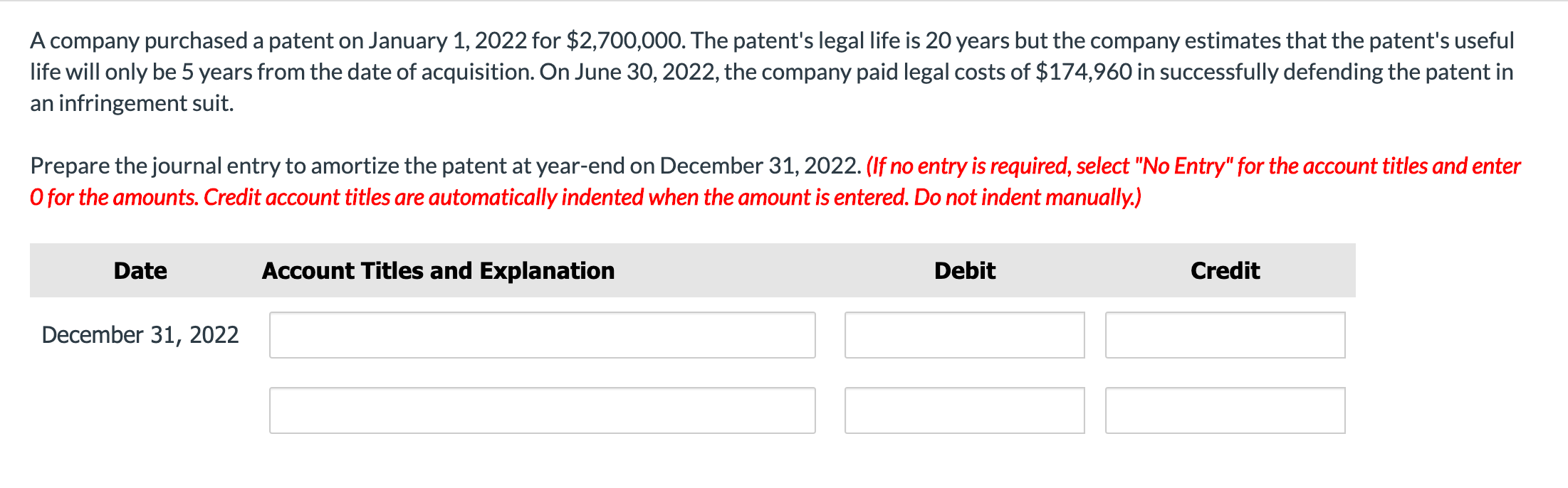This screenshot has width=1568, height=488.
Task: Click the Credit column header
Action: coord(1224,270)
